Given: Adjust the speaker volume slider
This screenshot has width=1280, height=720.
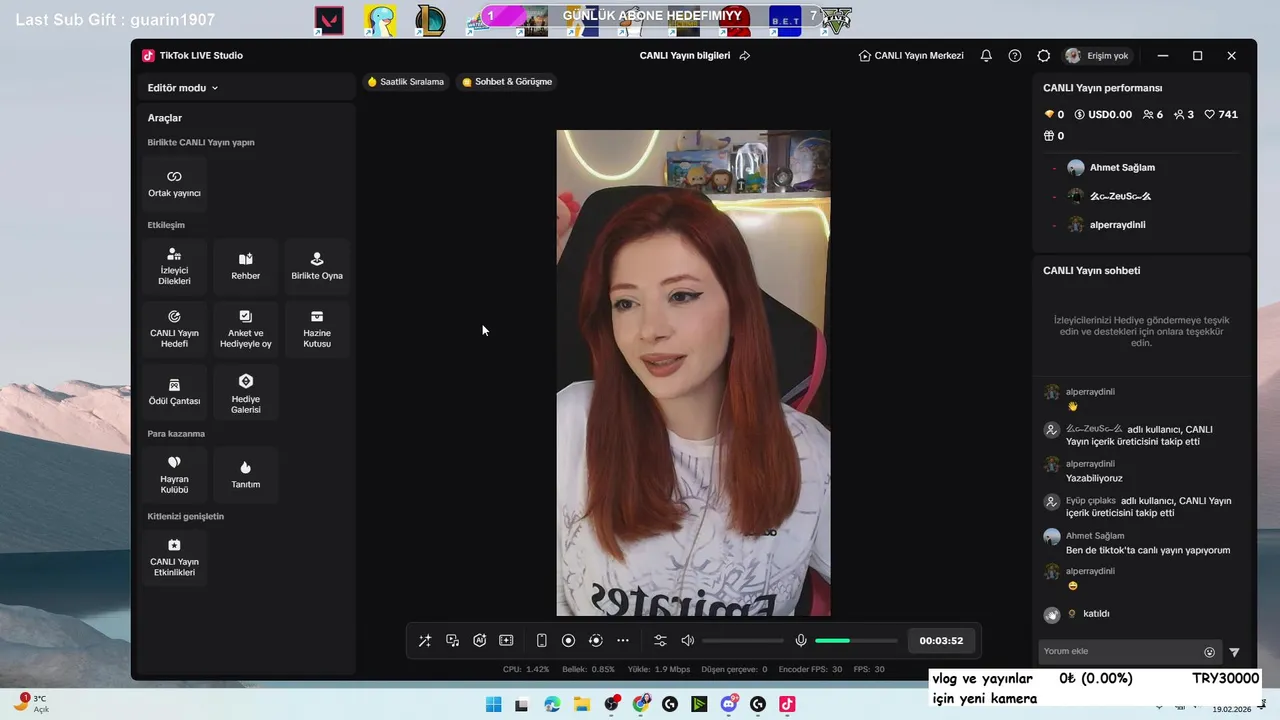Looking at the screenshot, I should click(x=743, y=641).
